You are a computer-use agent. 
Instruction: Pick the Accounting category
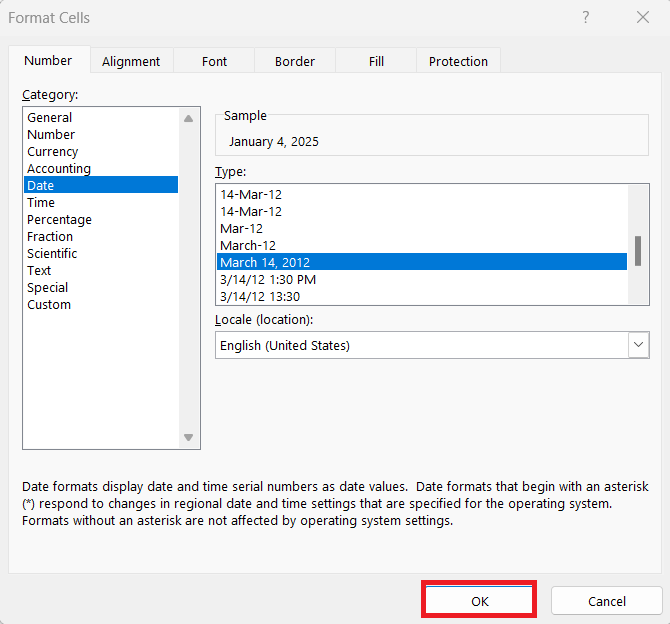pyautogui.click(x=101, y=168)
